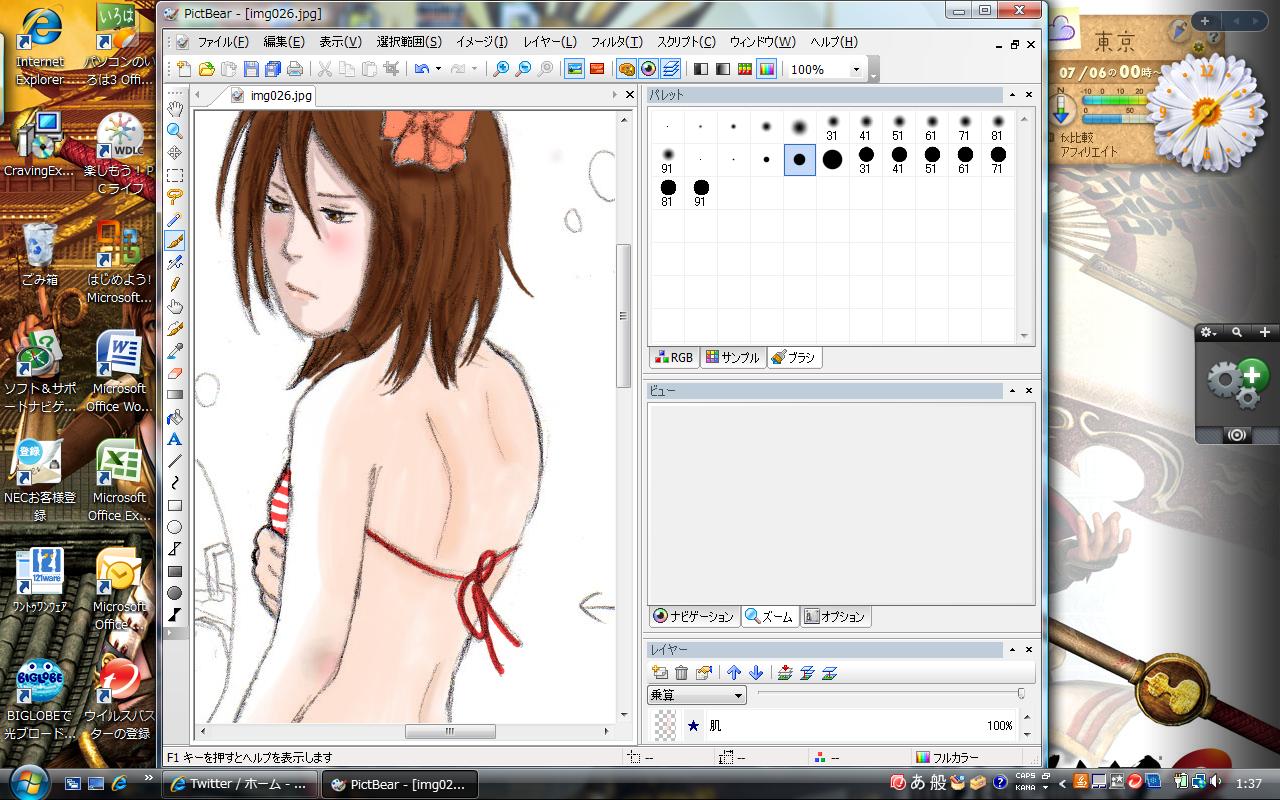This screenshot has height=800, width=1280.
Task: Select the Rectangle outline shape tool
Action: point(175,505)
